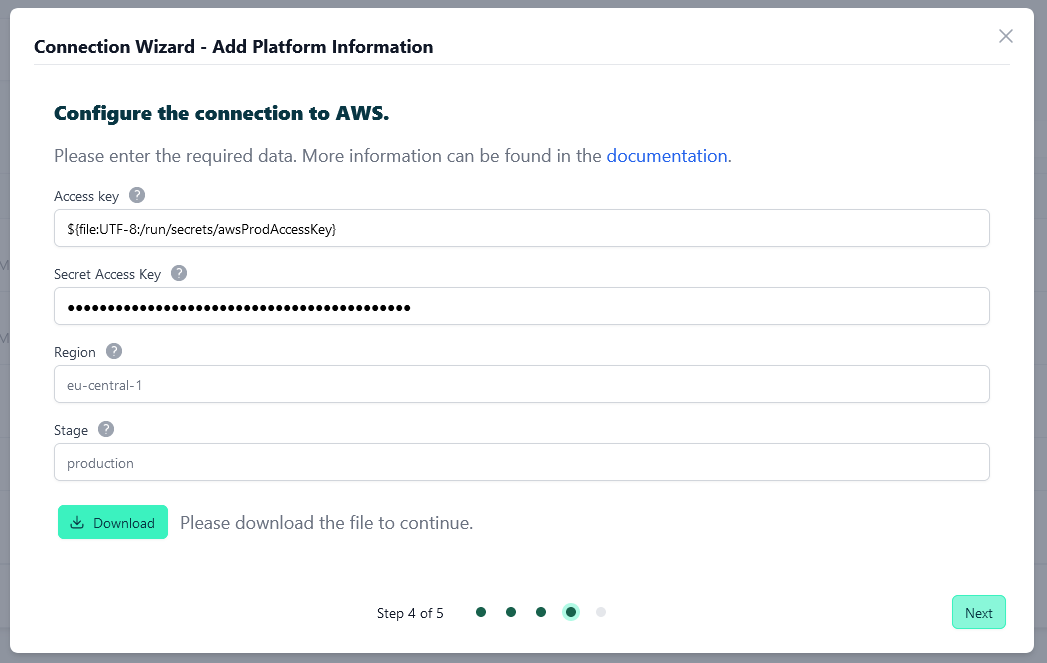Select the Region field showing eu-central-1
Screen dimensions: 1047x663
(521, 384)
